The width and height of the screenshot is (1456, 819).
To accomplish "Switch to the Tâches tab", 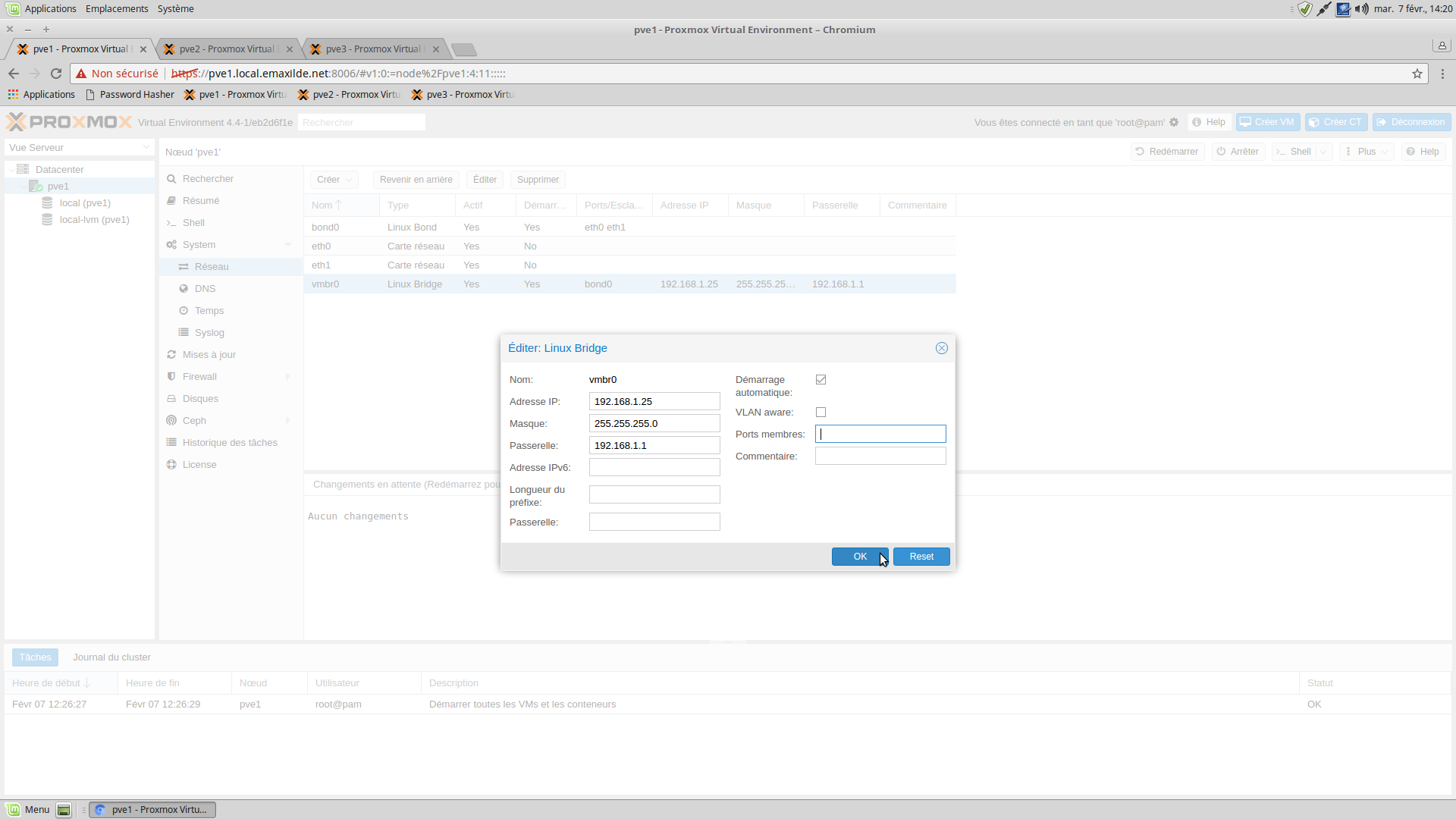I will 35,657.
